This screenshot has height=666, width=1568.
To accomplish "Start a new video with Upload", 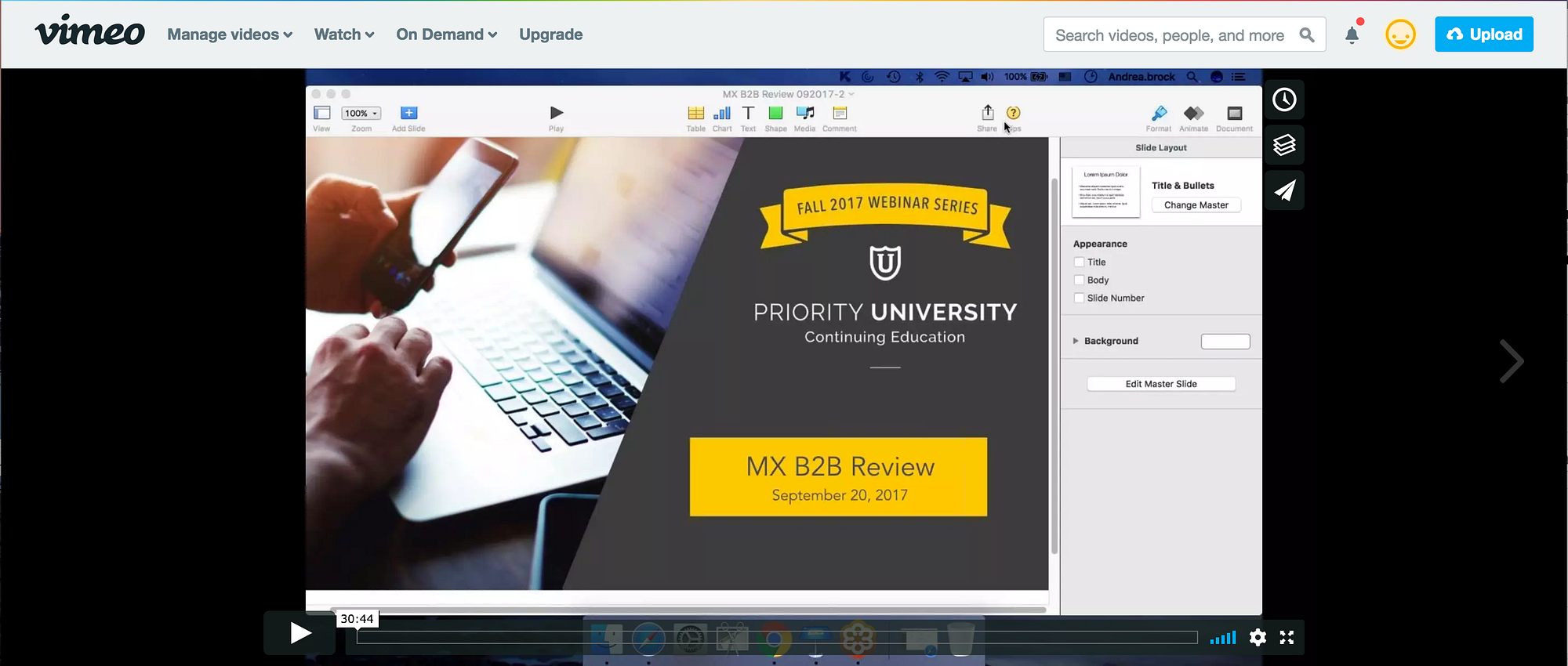I will (1484, 34).
